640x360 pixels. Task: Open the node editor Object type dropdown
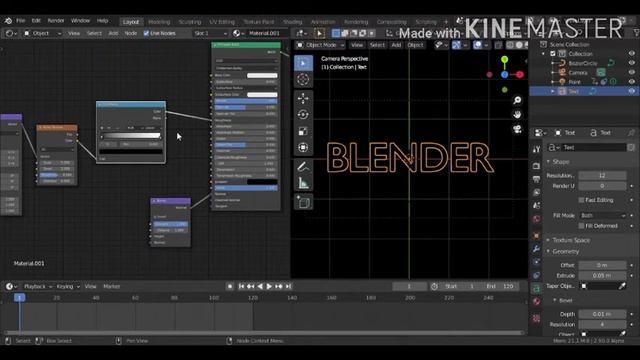42,33
